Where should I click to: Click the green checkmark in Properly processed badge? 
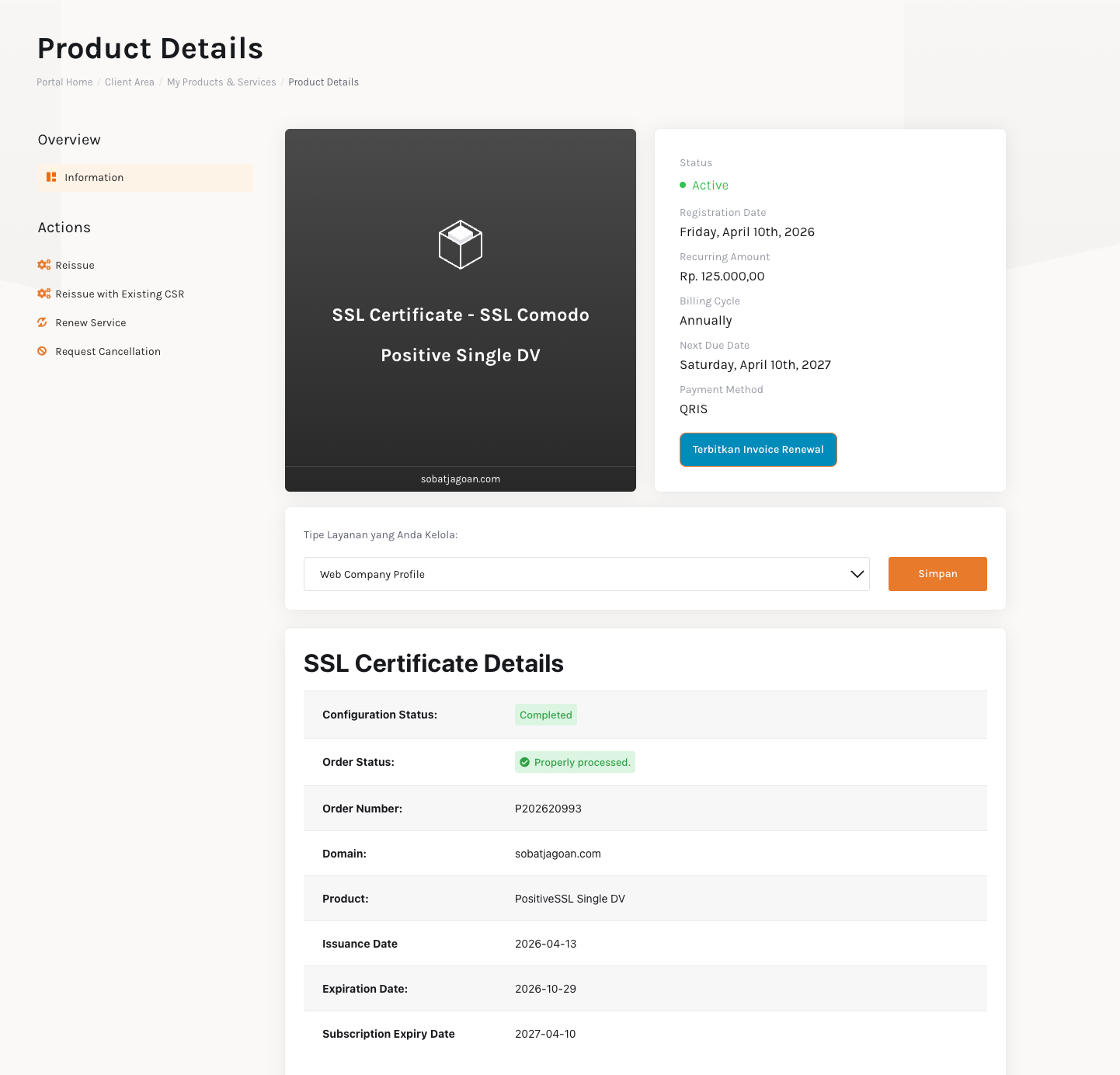coord(525,762)
